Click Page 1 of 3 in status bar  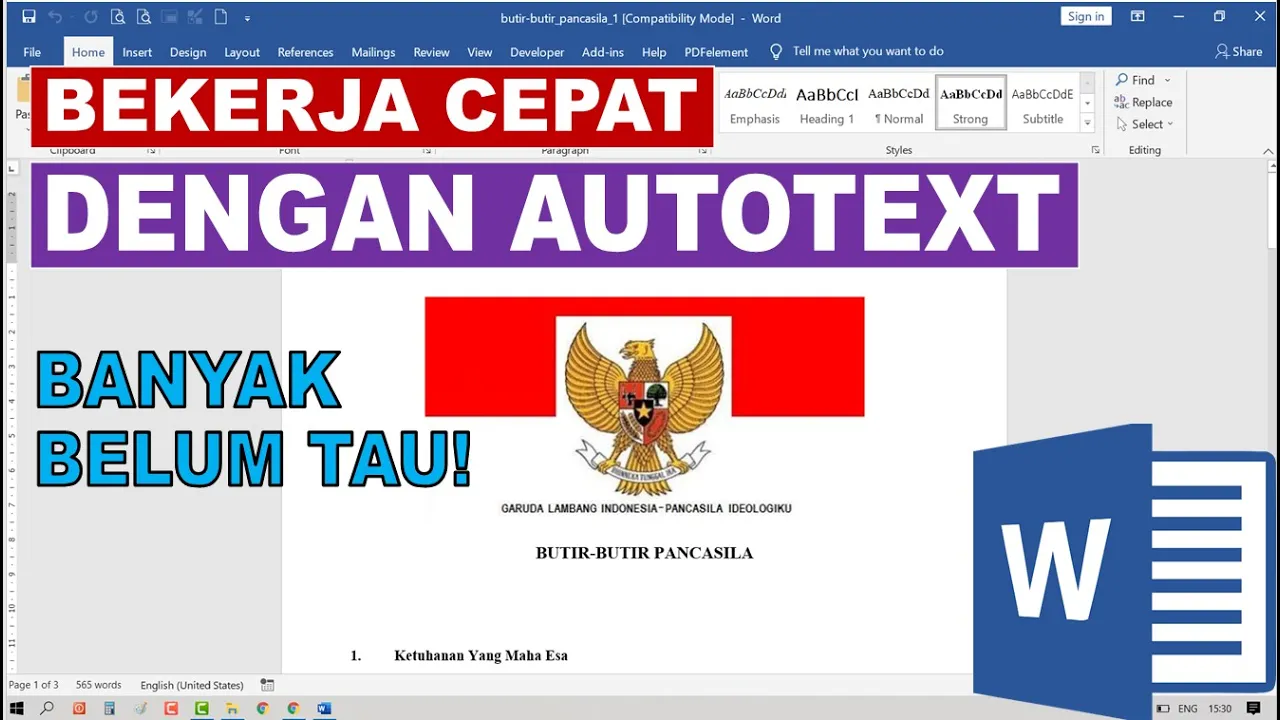pyautogui.click(x=34, y=685)
